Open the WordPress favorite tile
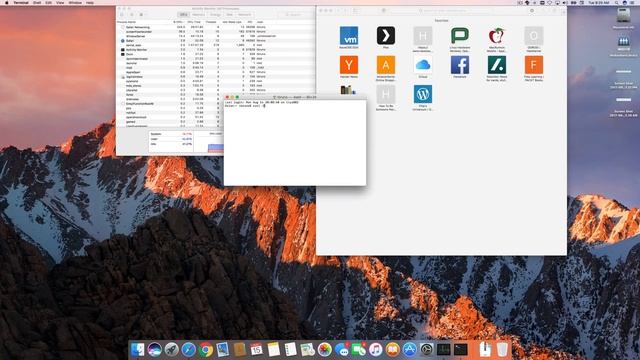The image size is (640, 360). [x=423, y=94]
